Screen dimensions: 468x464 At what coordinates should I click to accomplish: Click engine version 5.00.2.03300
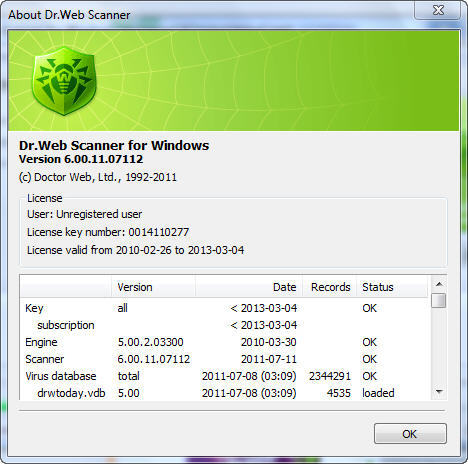(x=150, y=342)
